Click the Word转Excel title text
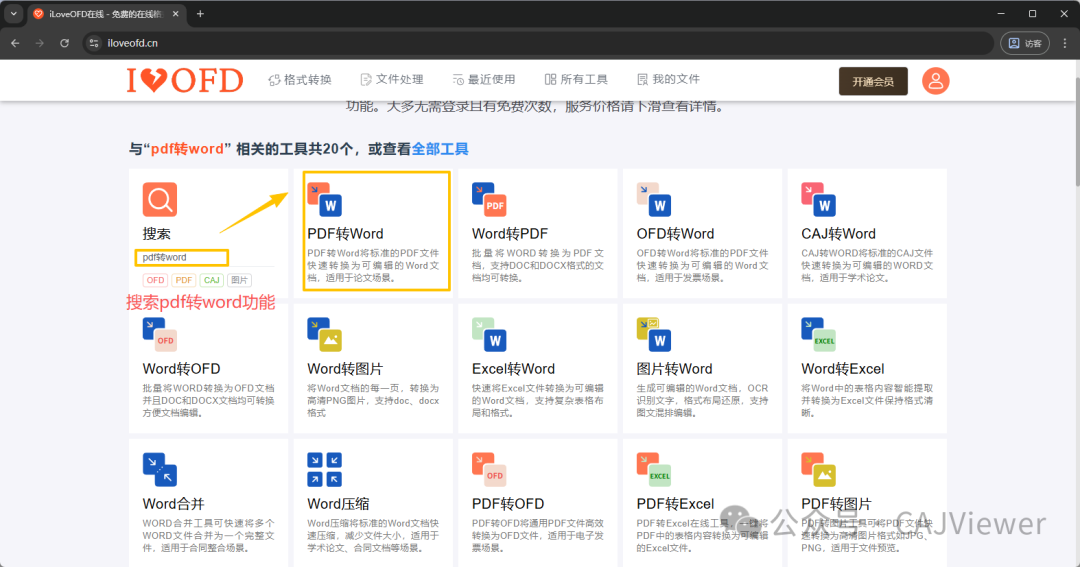The image size is (1080, 567). pos(842,369)
